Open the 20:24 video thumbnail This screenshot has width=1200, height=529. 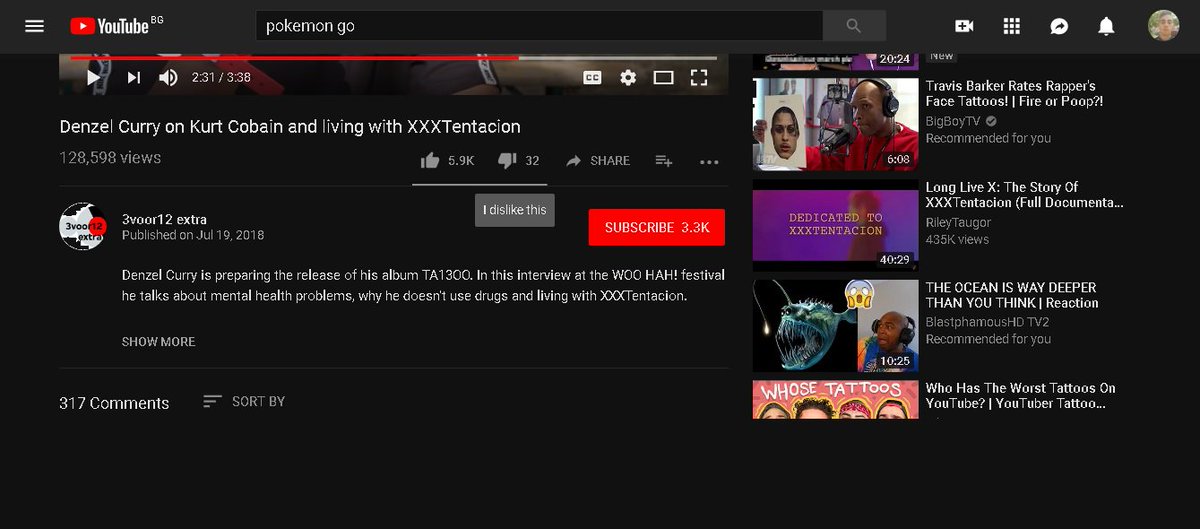(835, 62)
